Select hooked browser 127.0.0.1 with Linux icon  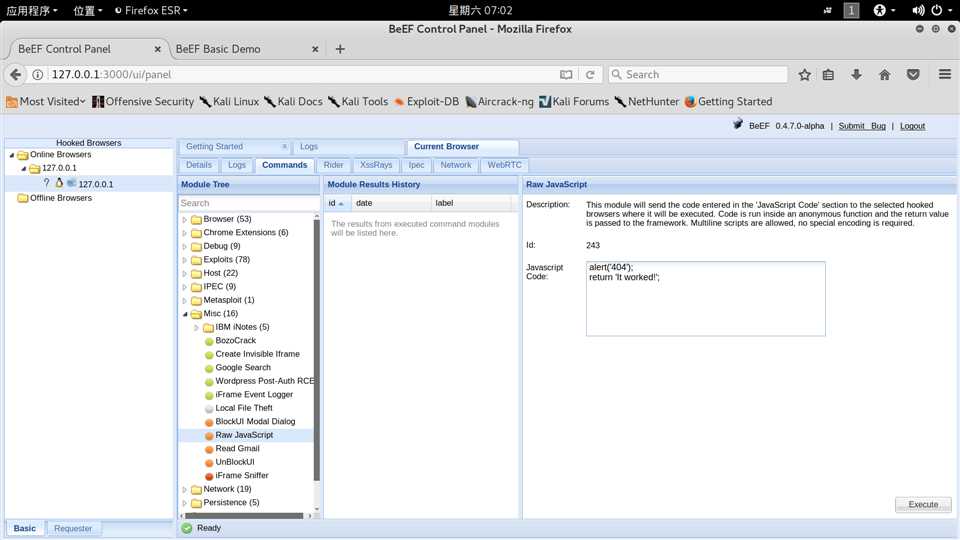(x=96, y=184)
